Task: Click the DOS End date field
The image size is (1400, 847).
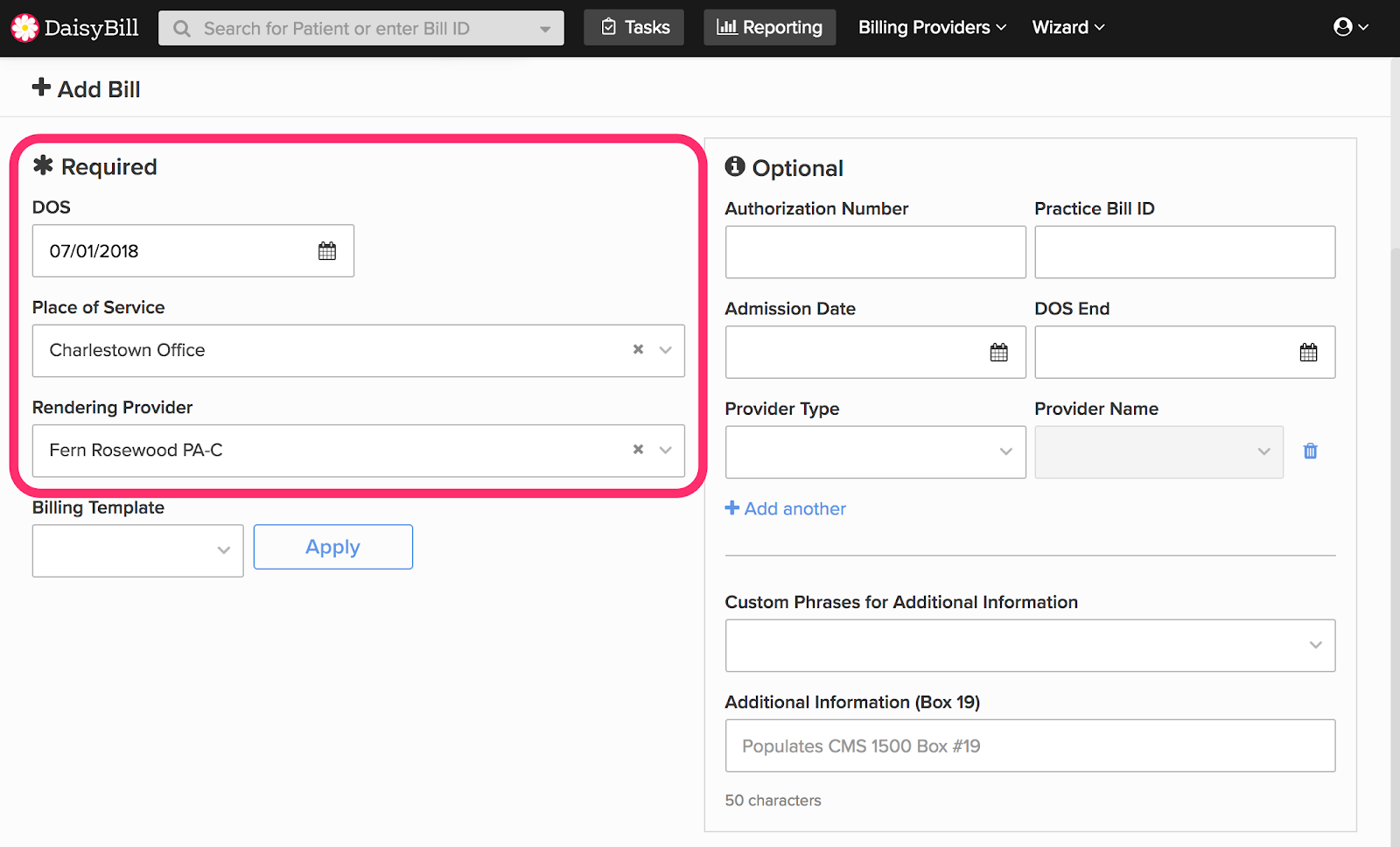Action: tap(1185, 352)
